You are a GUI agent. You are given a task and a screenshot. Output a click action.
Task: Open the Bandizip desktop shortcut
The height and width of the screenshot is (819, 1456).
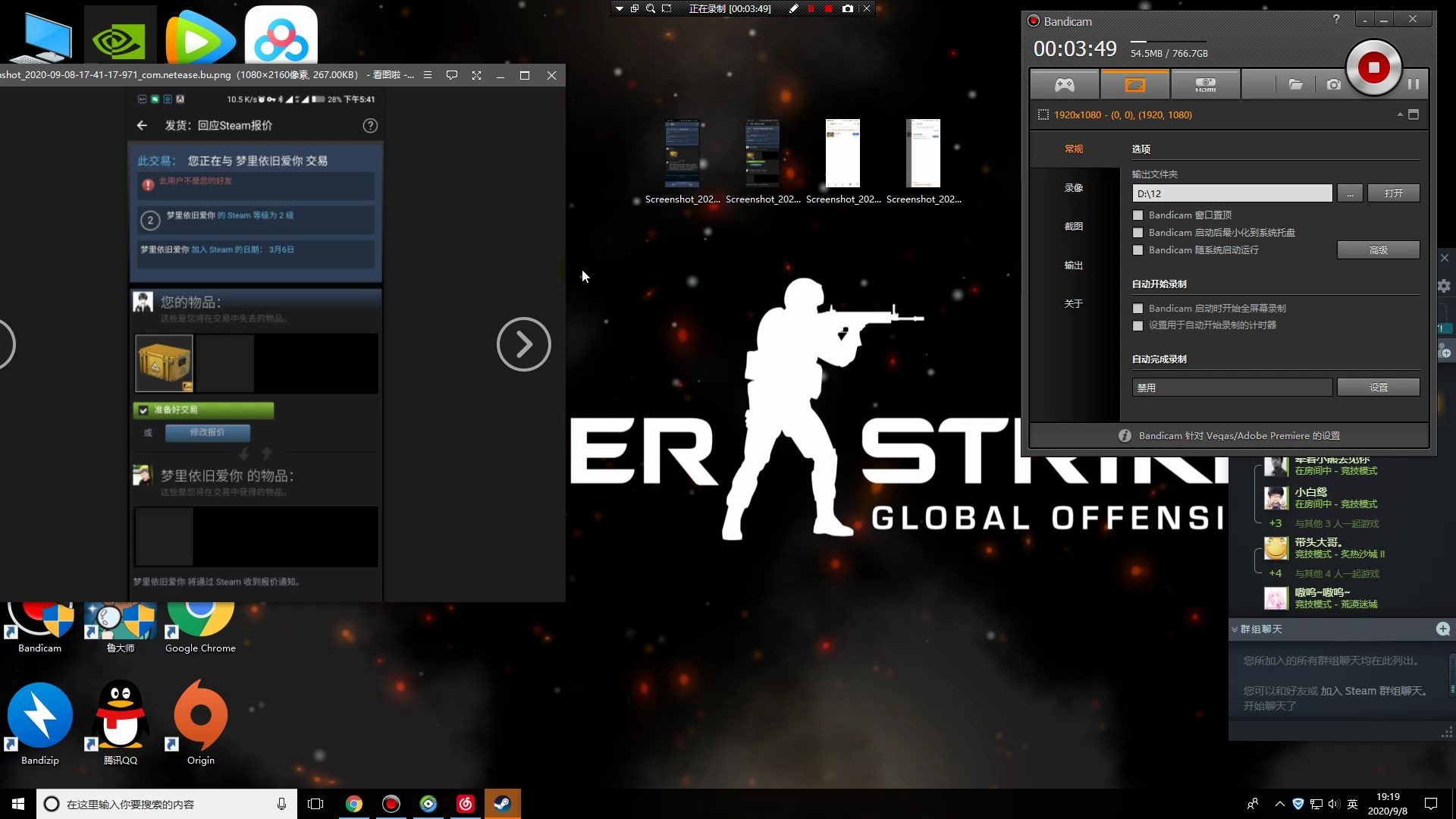pos(39,723)
